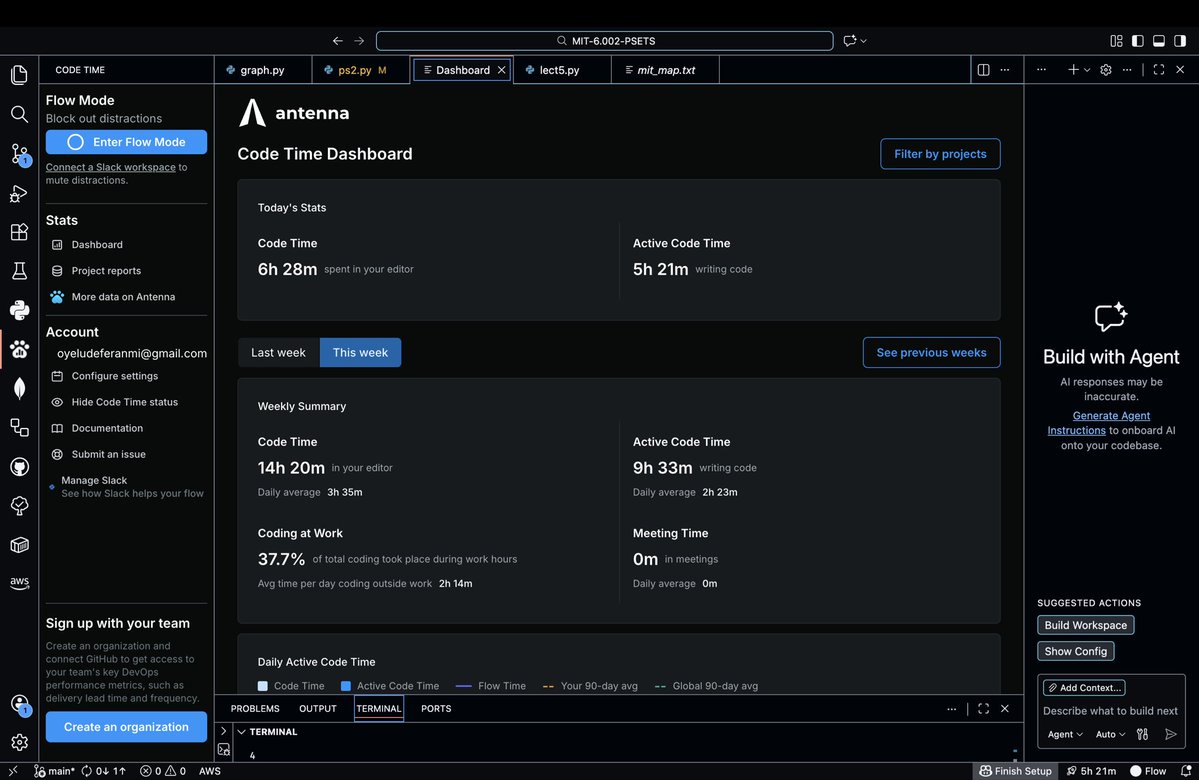Go forward with the navigation arrow

tap(359, 41)
